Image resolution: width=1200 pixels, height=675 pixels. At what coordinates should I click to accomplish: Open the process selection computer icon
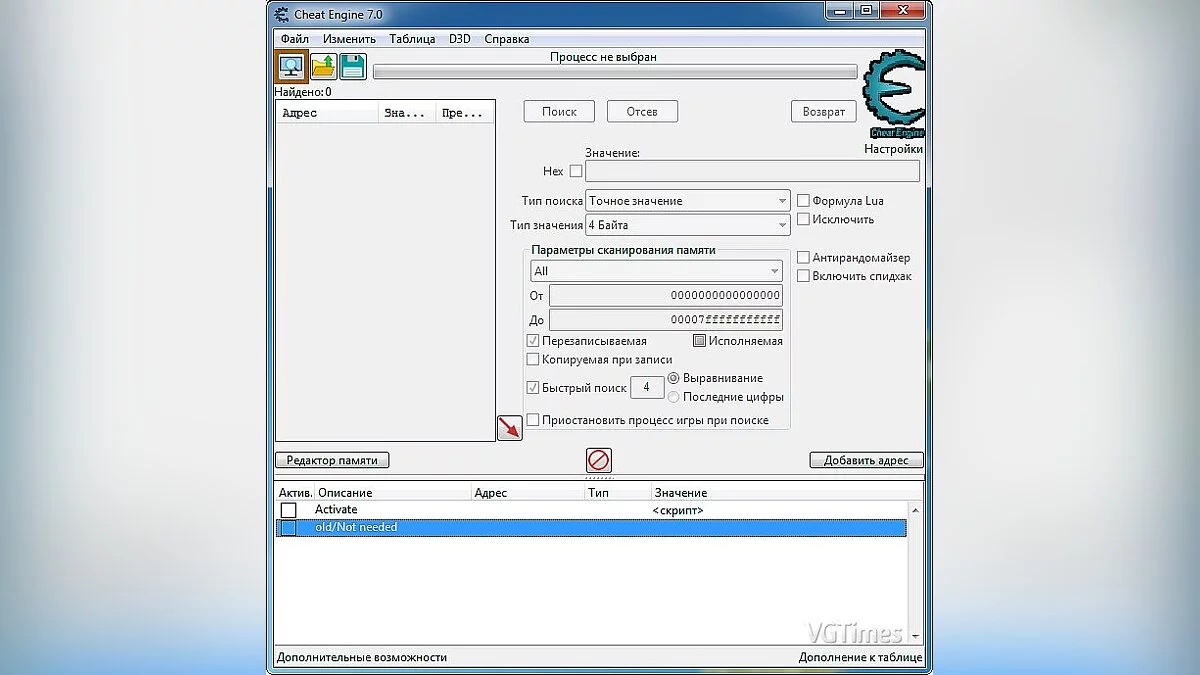coord(291,66)
